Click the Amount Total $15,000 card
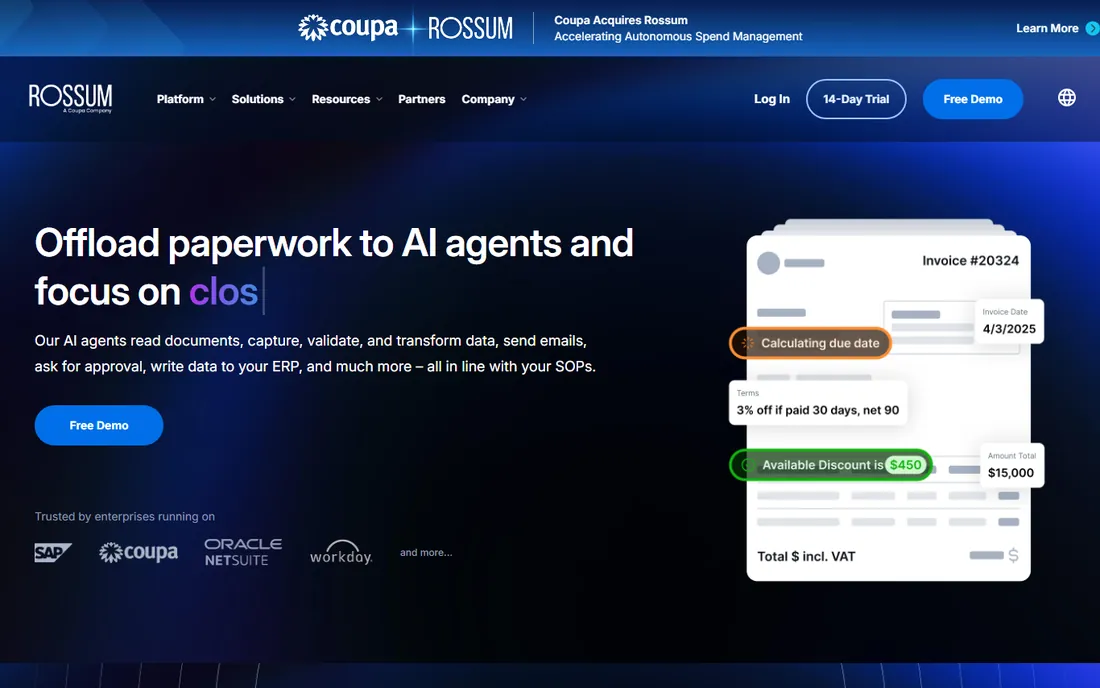This screenshot has width=1100, height=688. (x=1012, y=465)
